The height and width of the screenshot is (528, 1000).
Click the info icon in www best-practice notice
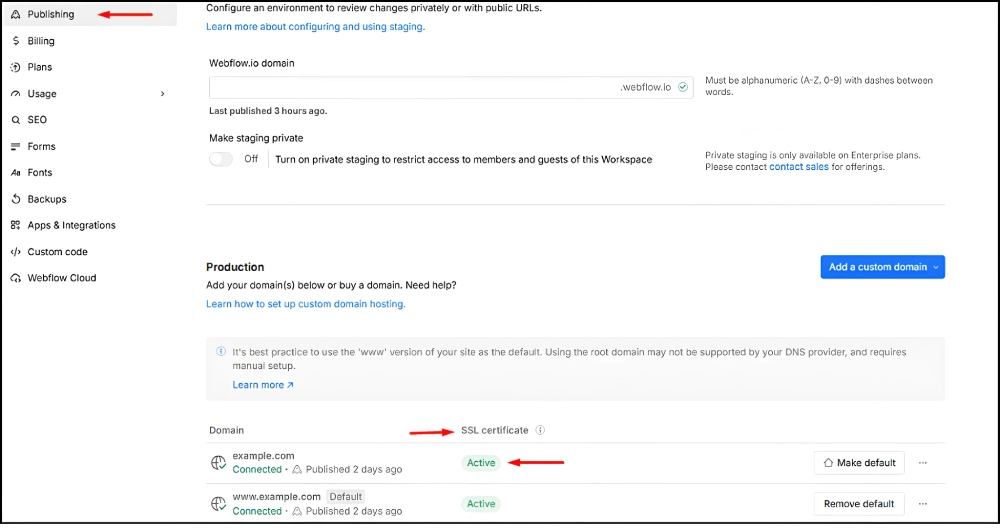click(221, 351)
